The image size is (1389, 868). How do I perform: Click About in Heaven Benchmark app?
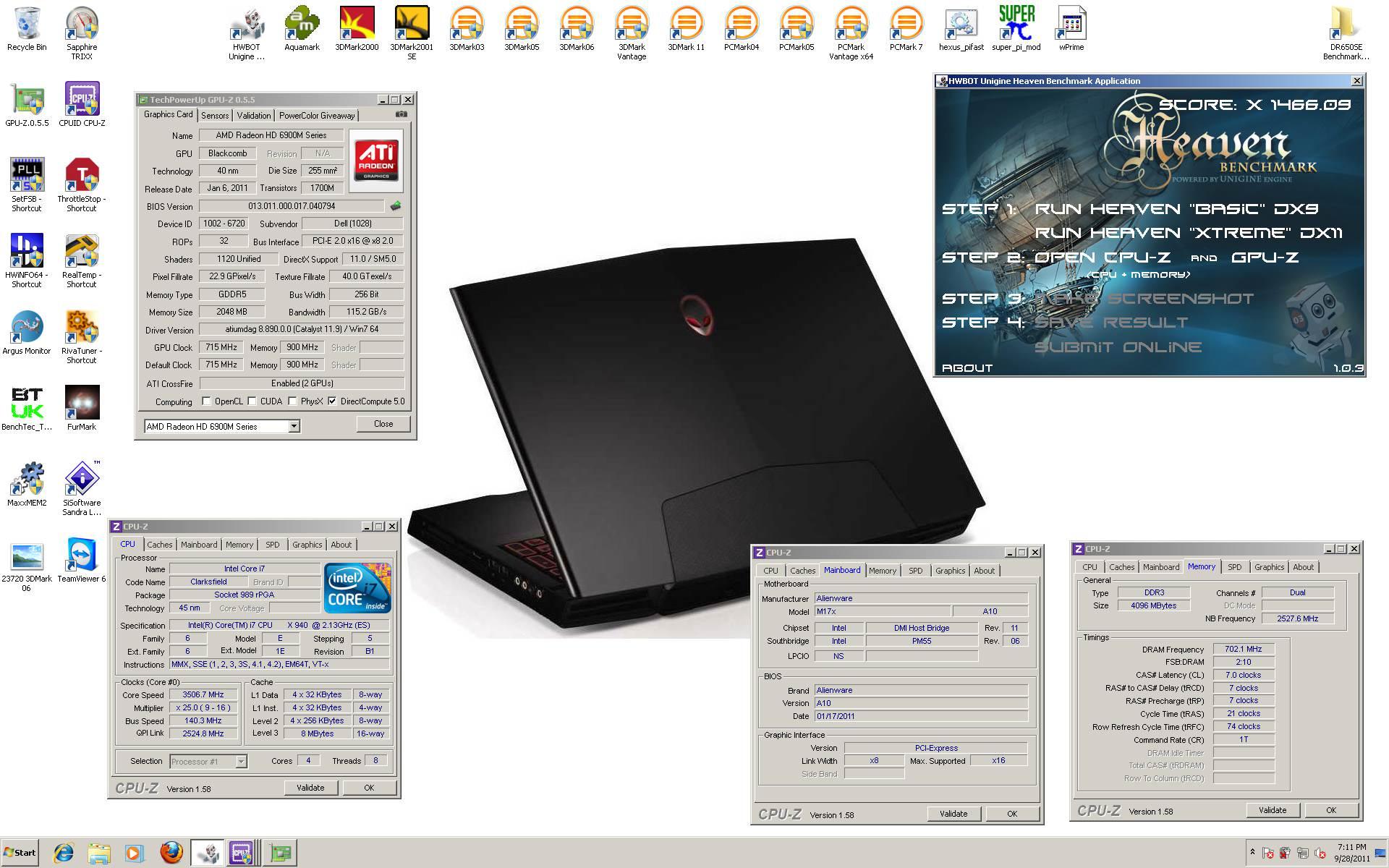pos(967,368)
